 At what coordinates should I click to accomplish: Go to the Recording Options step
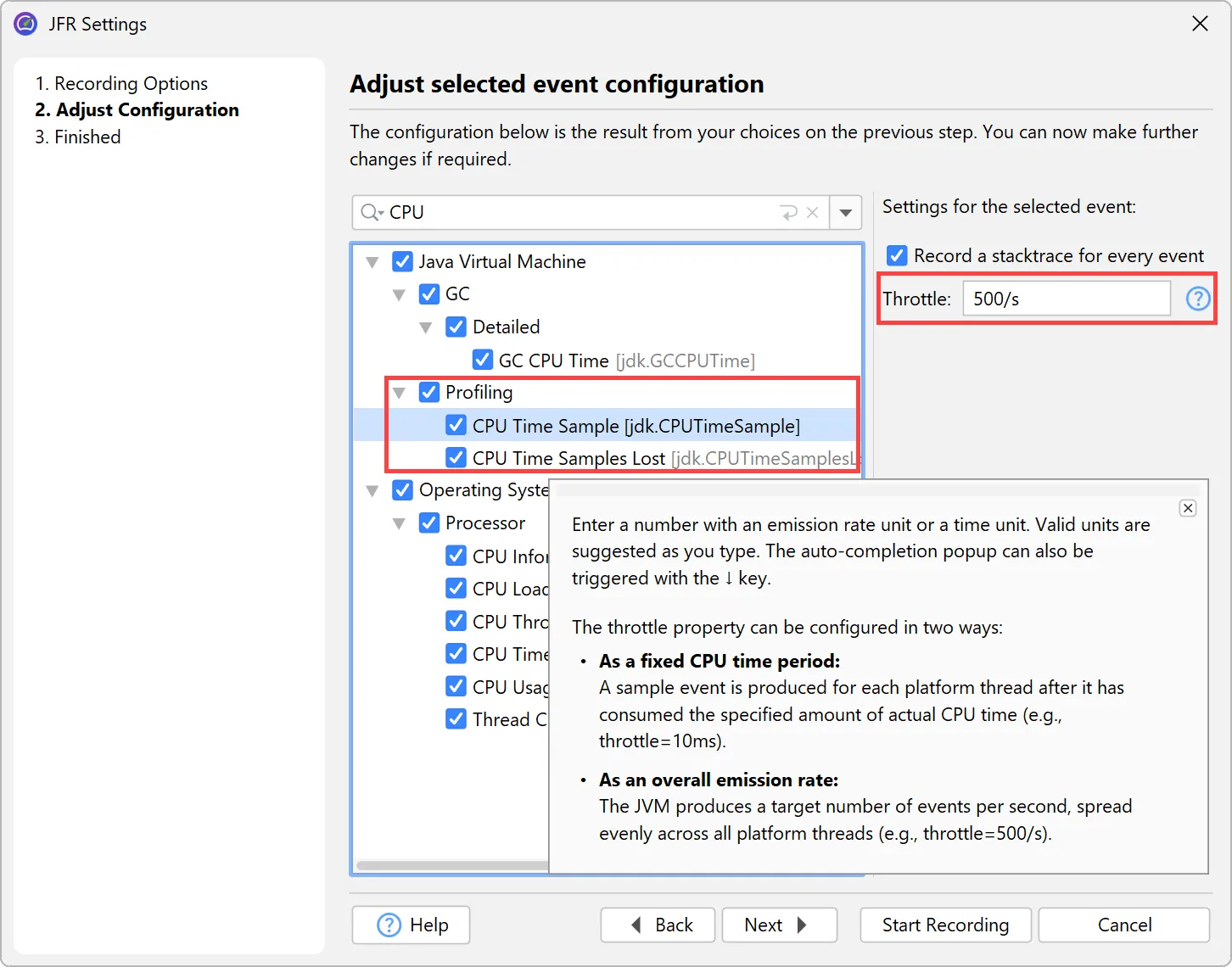click(x=121, y=83)
